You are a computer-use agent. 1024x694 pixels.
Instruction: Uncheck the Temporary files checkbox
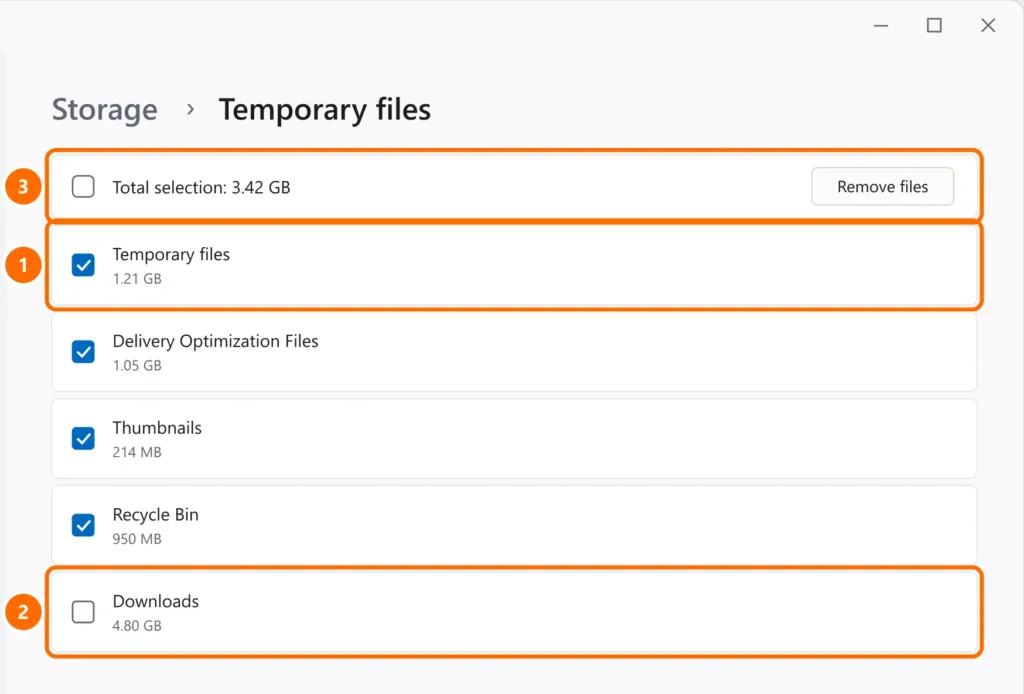(x=83, y=265)
